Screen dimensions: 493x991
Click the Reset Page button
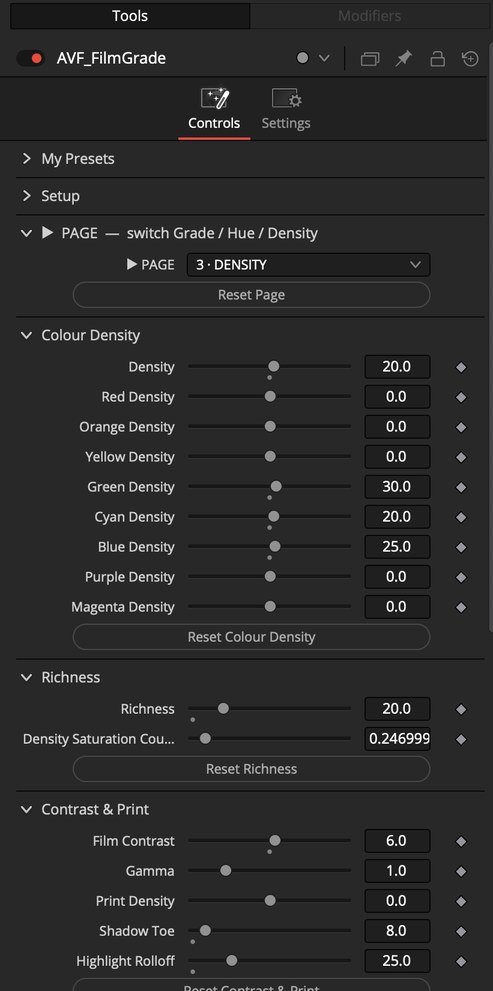(252, 295)
